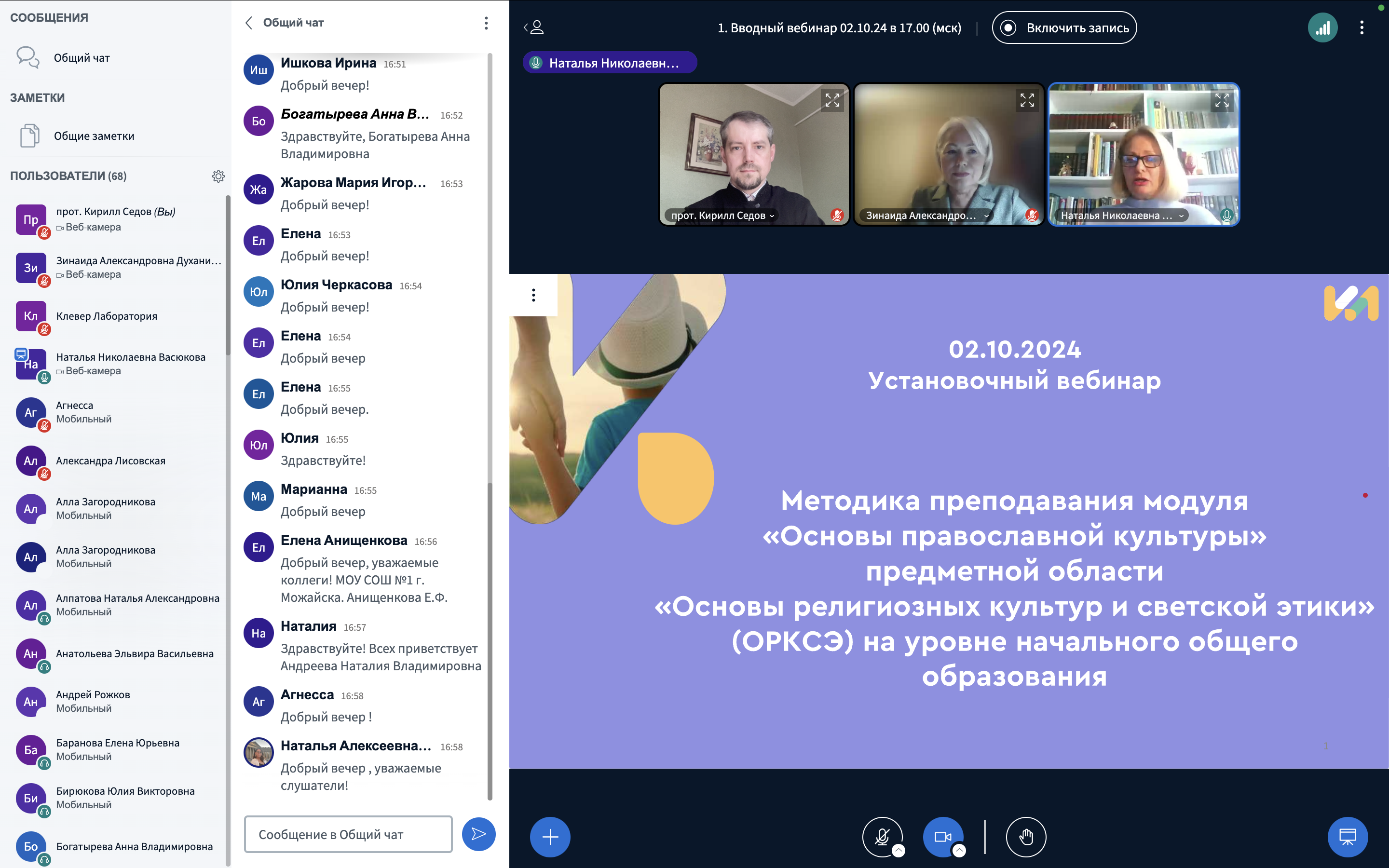
Task: Click the toggle user list icon
Action: pyautogui.click(x=534, y=27)
